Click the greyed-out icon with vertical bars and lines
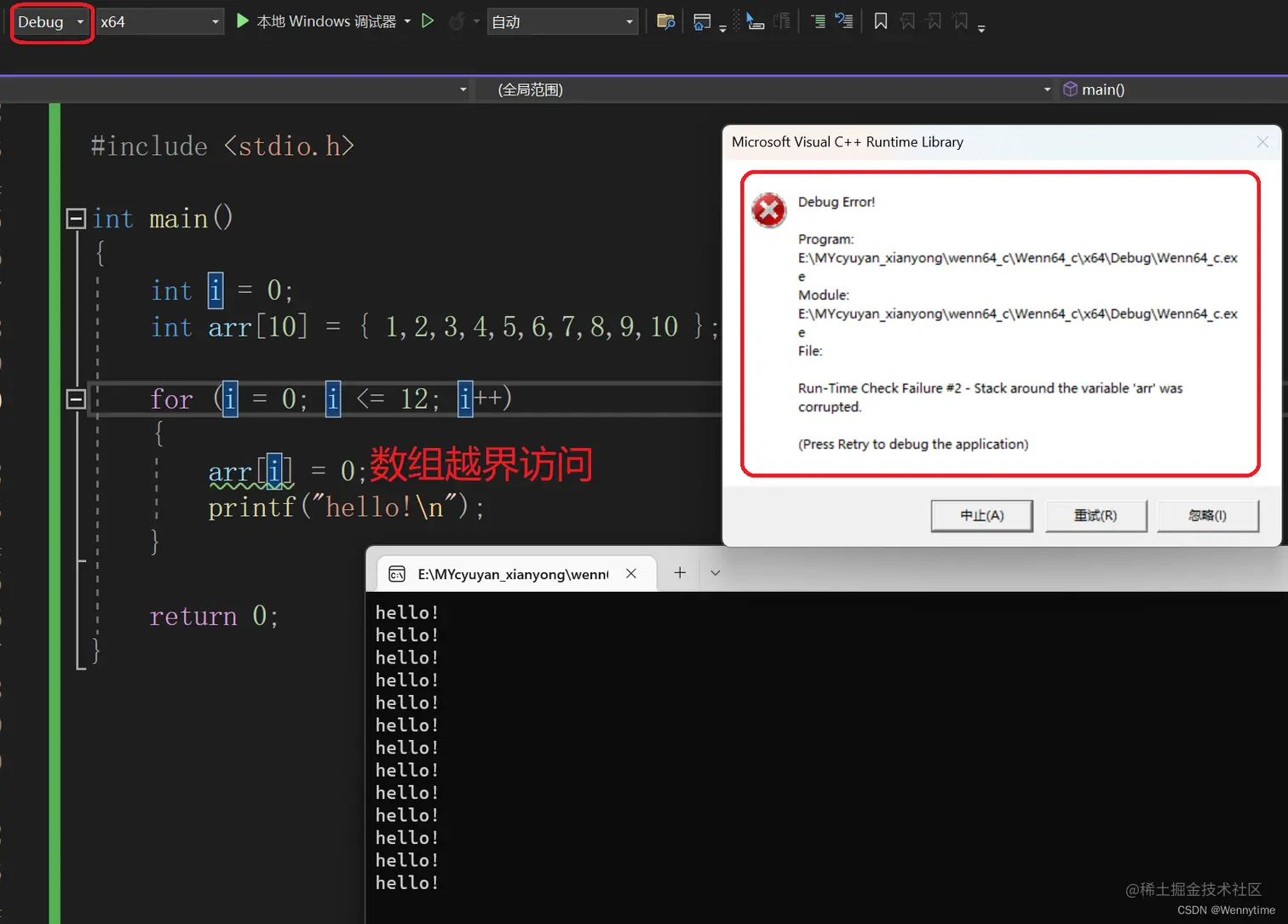 781,21
